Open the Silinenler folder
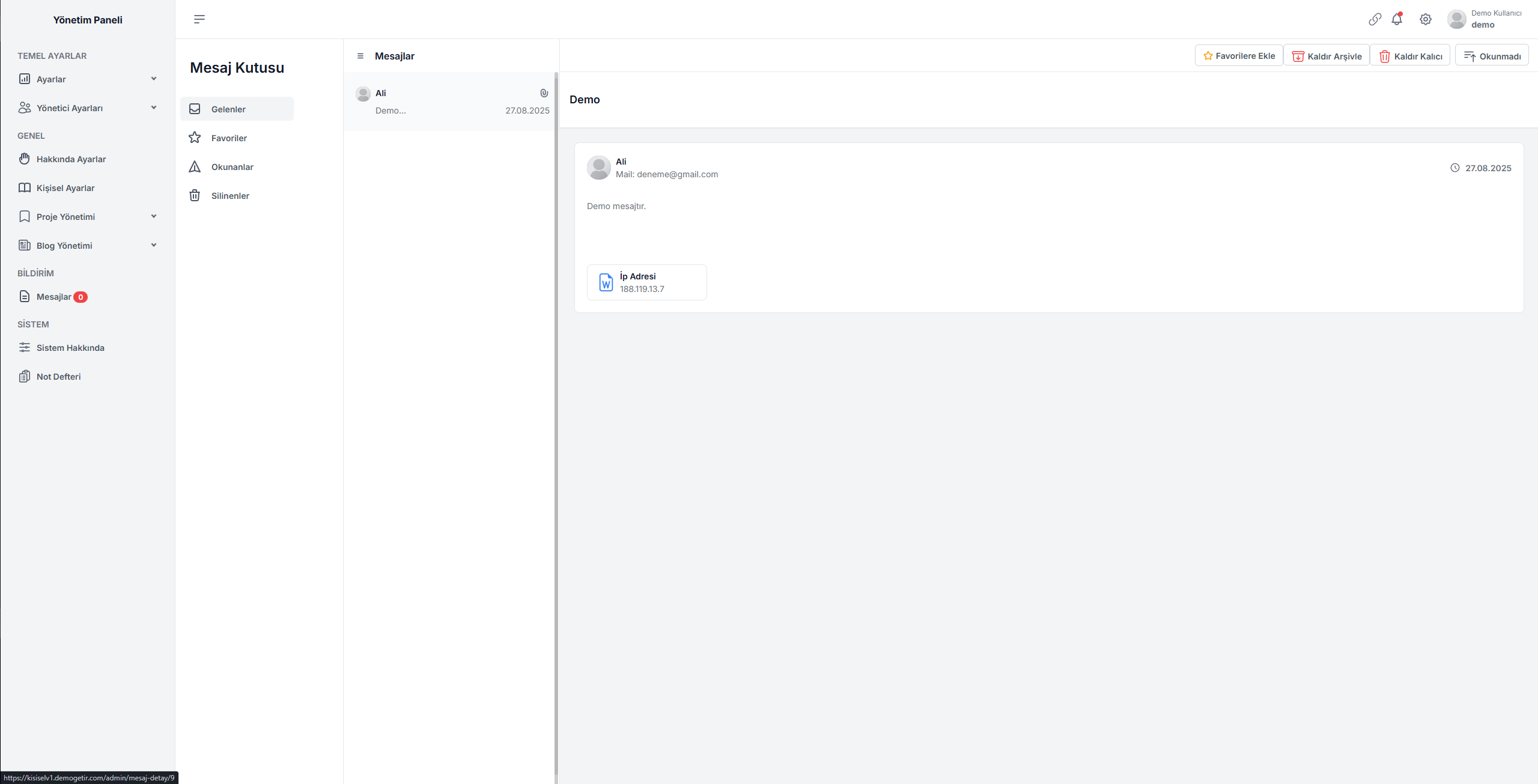Viewport: 1538px width, 784px height. (230, 196)
